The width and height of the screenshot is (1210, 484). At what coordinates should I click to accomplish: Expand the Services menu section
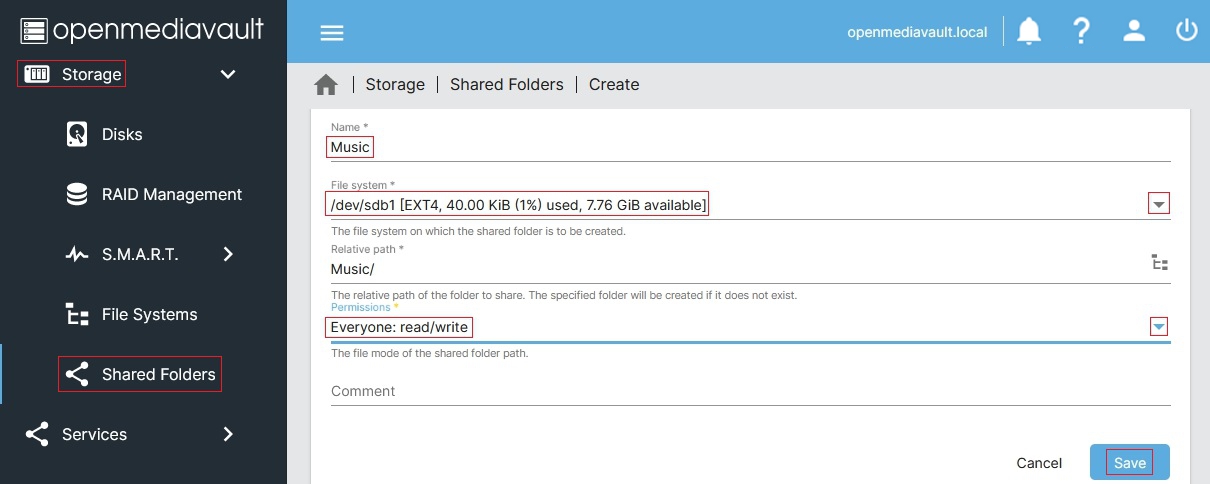228,434
